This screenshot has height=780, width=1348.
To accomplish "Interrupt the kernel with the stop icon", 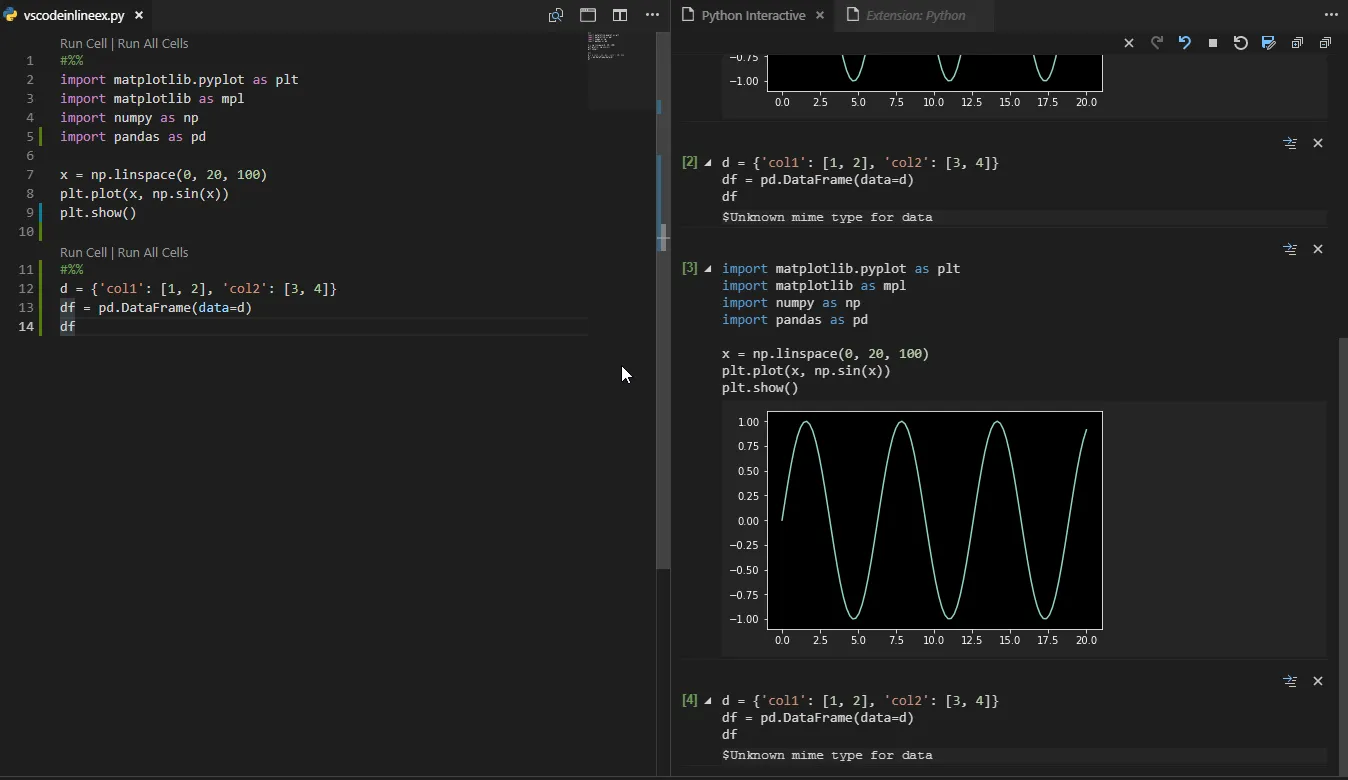I will 1212,43.
